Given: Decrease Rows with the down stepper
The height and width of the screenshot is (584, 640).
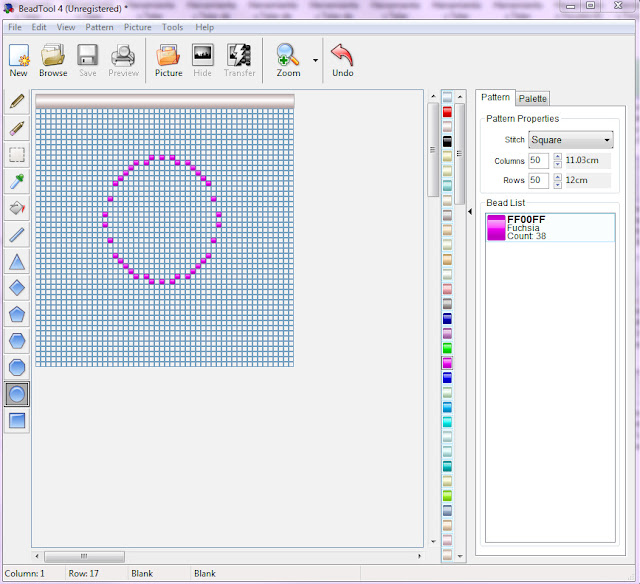Looking at the screenshot, I should [x=558, y=184].
